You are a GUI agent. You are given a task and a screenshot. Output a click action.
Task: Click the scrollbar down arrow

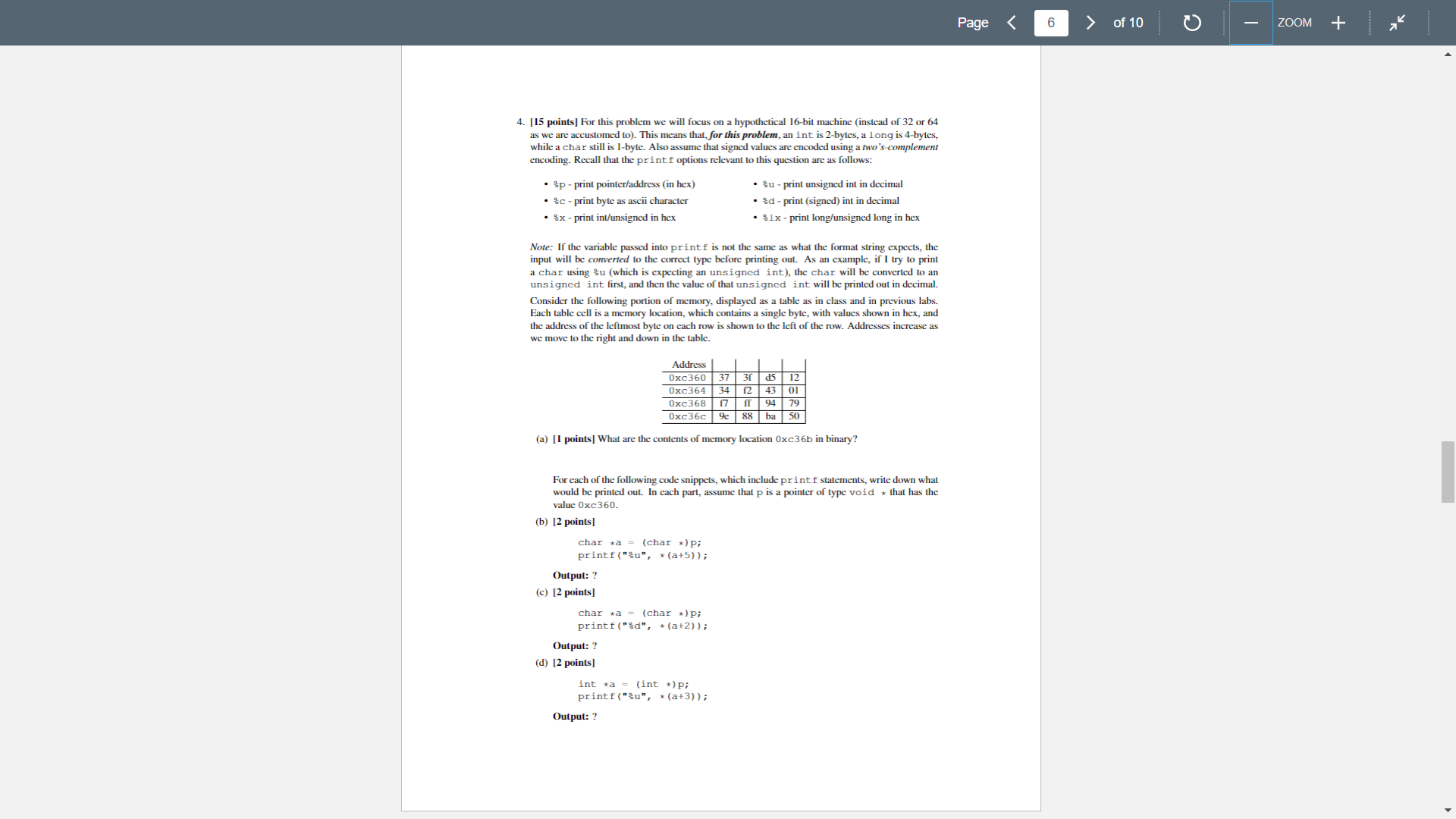tap(1448, 811)
